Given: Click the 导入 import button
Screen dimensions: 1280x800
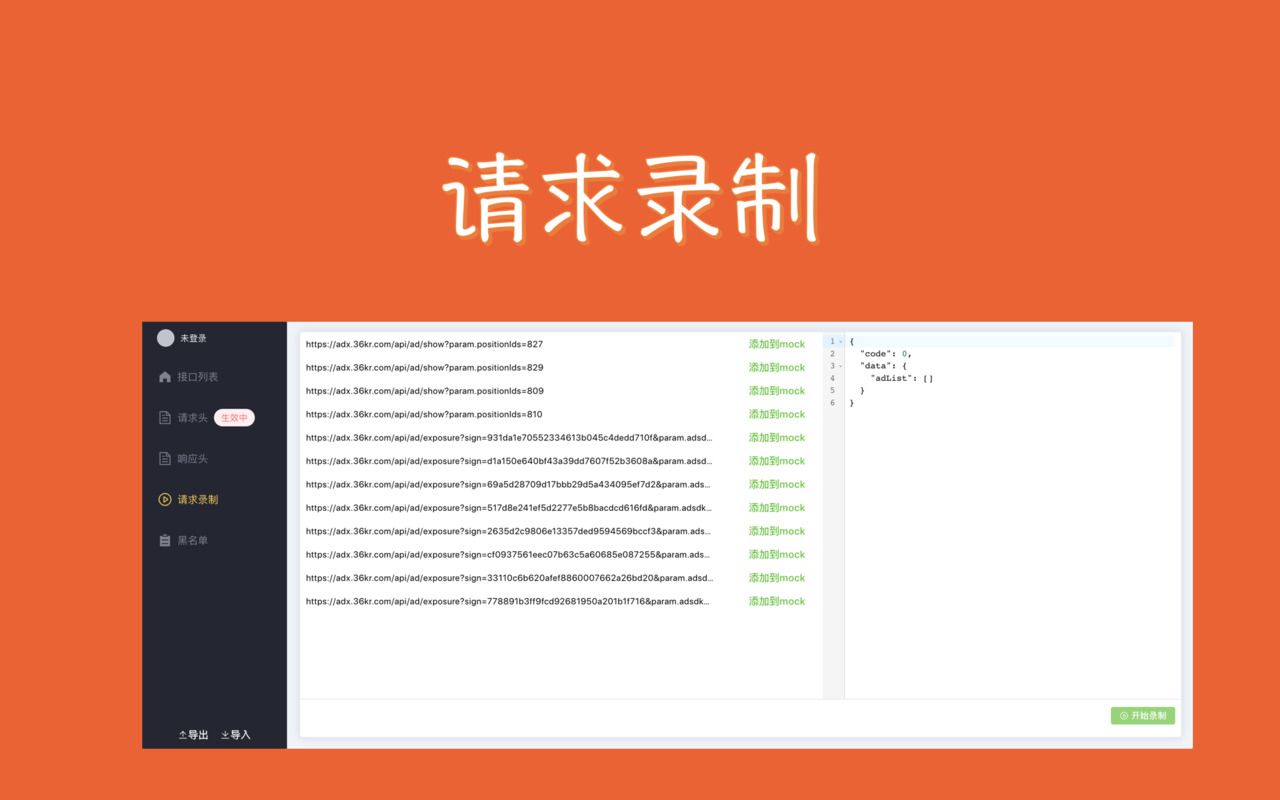Looking at the screenshot, I should click(236, 735).
